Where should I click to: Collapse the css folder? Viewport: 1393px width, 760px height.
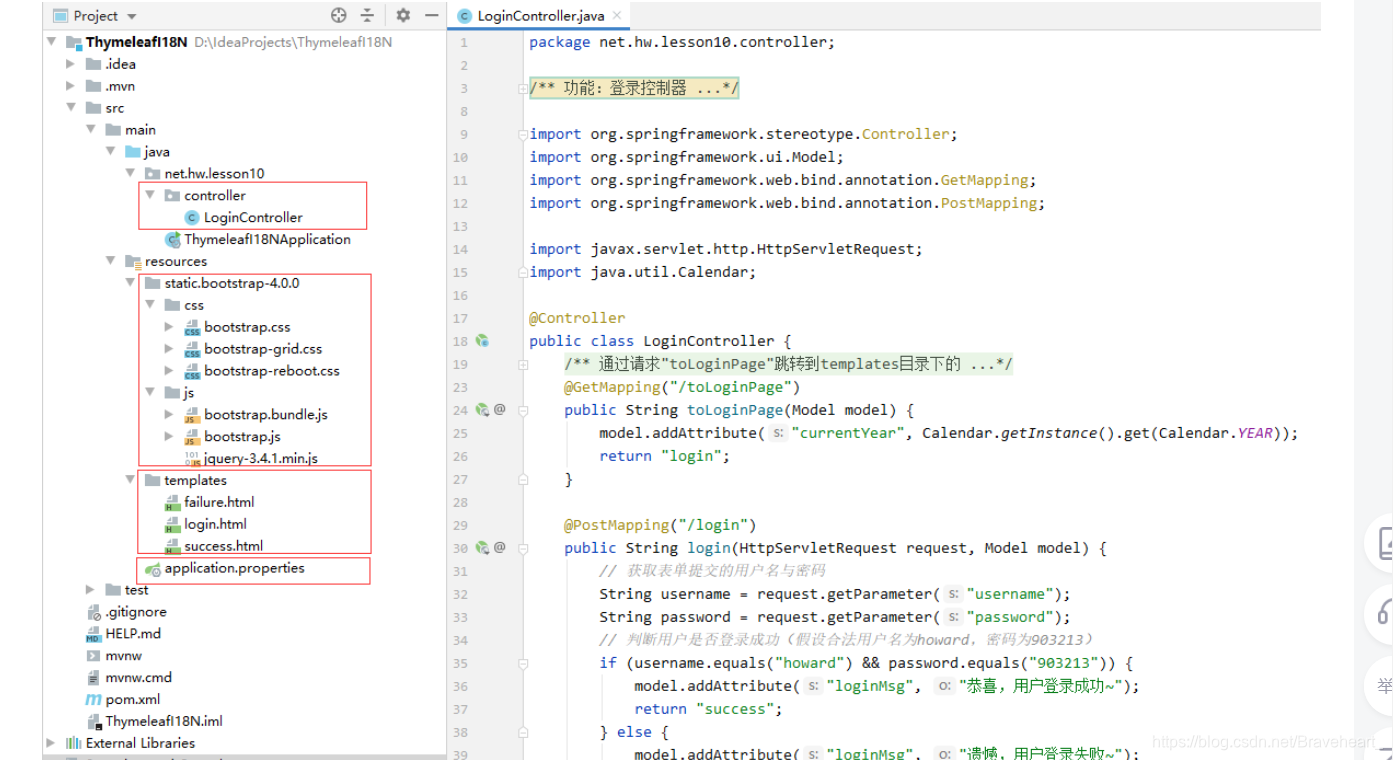[x=150, y=305]
